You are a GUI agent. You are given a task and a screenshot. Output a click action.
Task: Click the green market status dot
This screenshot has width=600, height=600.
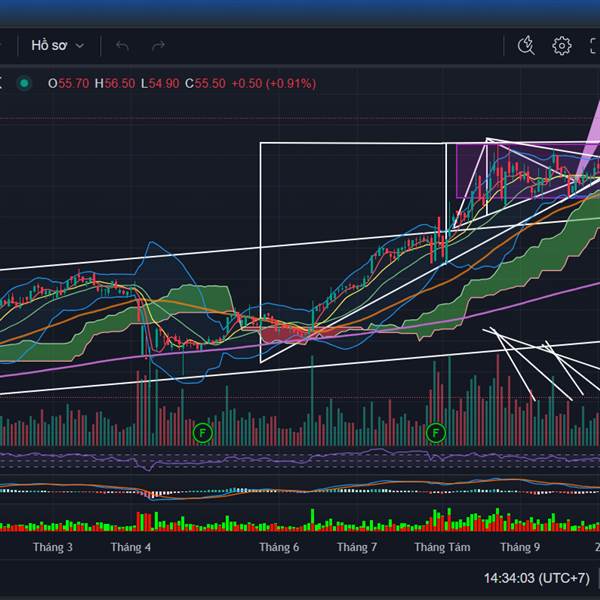tap(25, 83)
